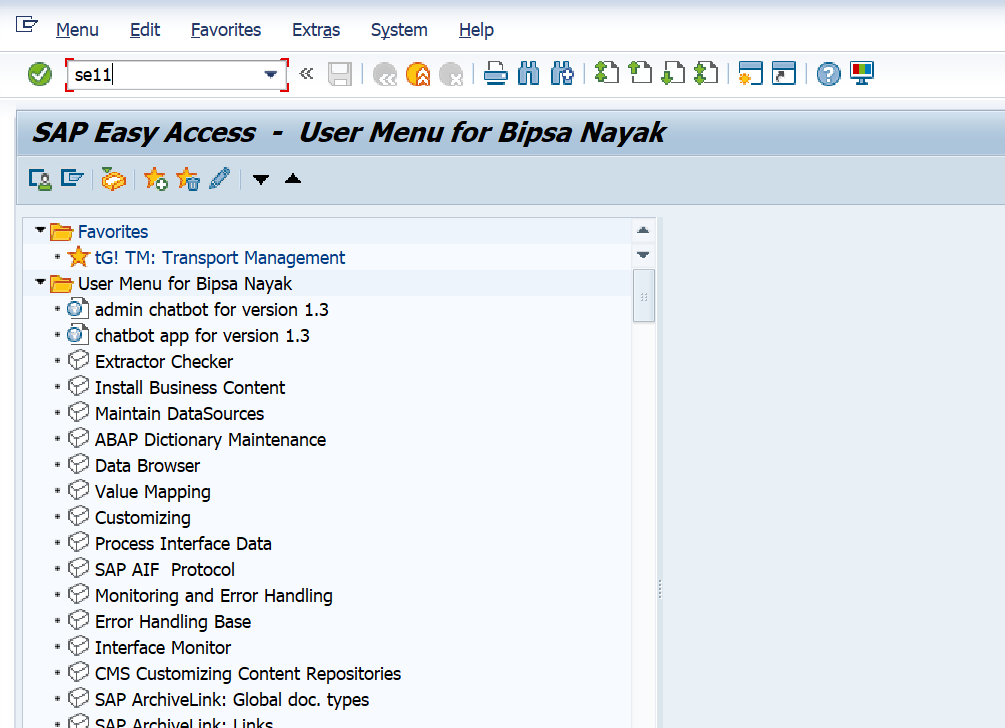Open the Help question mark icon
The image size is (1005, 728).
(x=828, y=74)
